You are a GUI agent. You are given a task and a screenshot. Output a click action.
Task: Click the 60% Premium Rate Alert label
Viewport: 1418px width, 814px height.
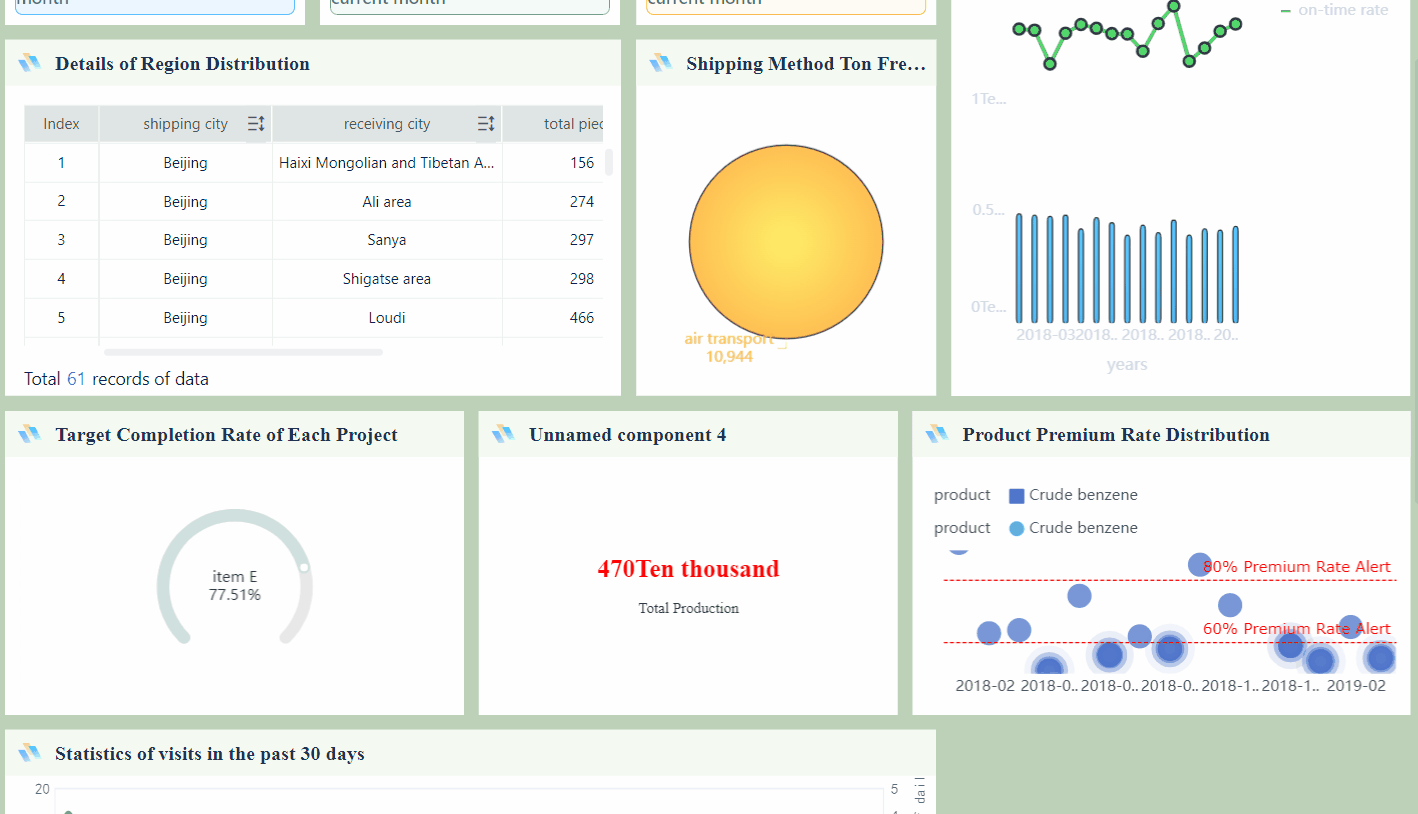point(1297,629)
